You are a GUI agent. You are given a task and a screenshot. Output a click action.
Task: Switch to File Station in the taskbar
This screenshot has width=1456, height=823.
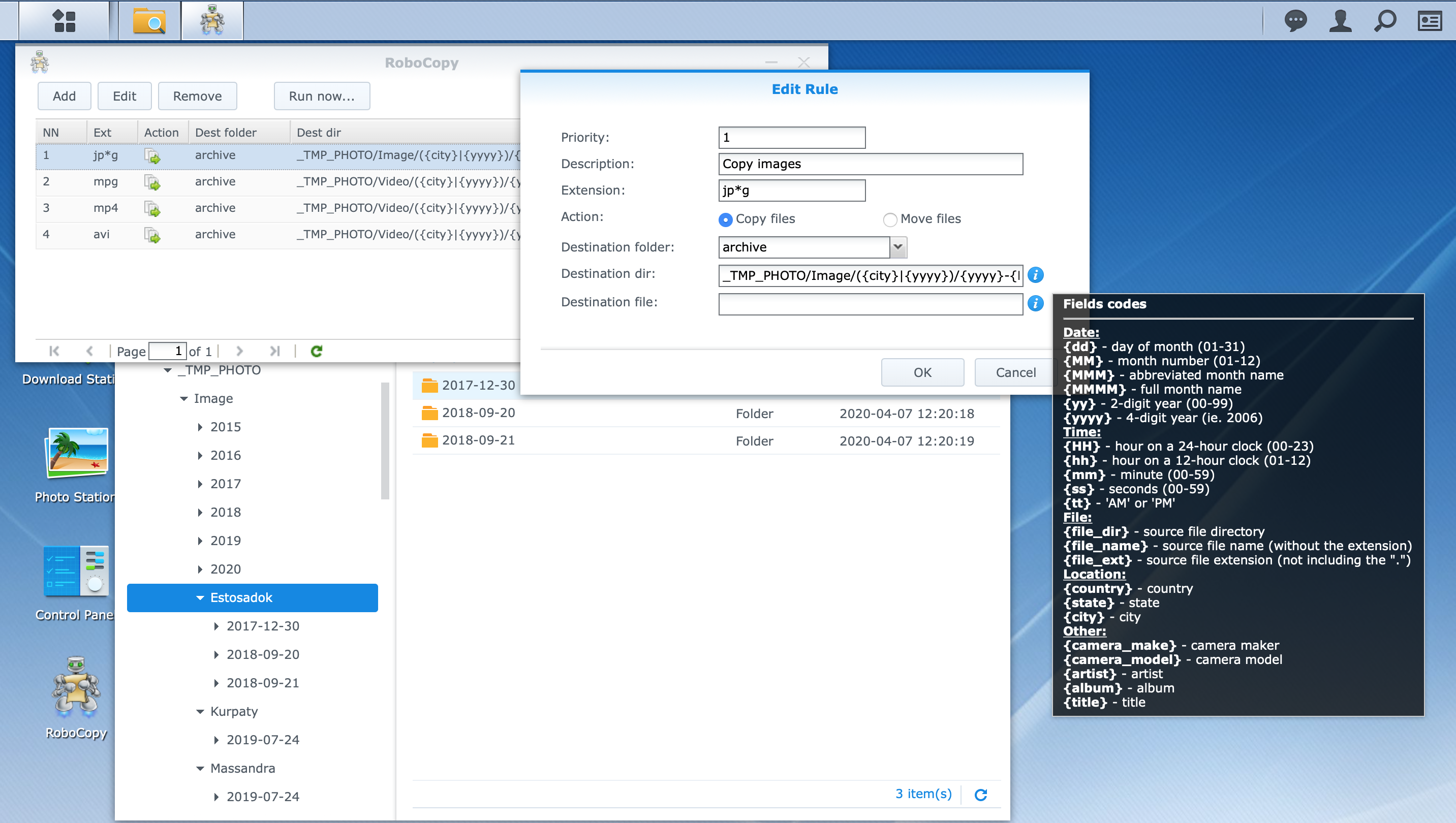pyautogui.click(x=149, y=21)
